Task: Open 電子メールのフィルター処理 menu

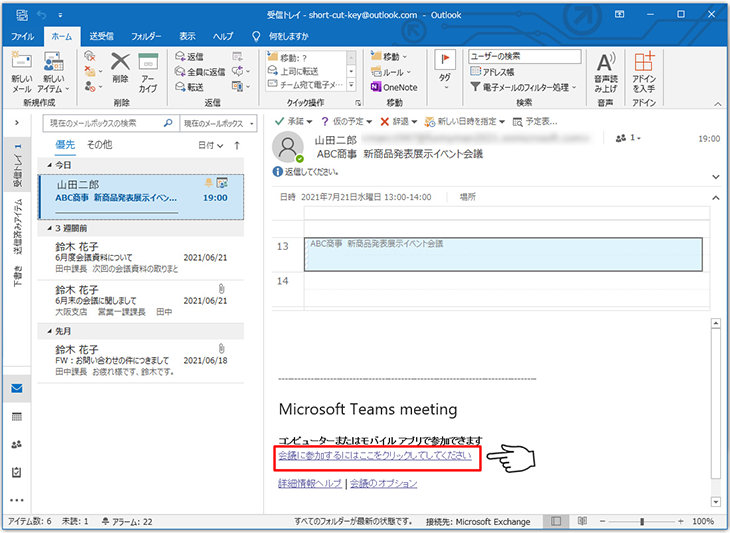Action: pos(523,87)
